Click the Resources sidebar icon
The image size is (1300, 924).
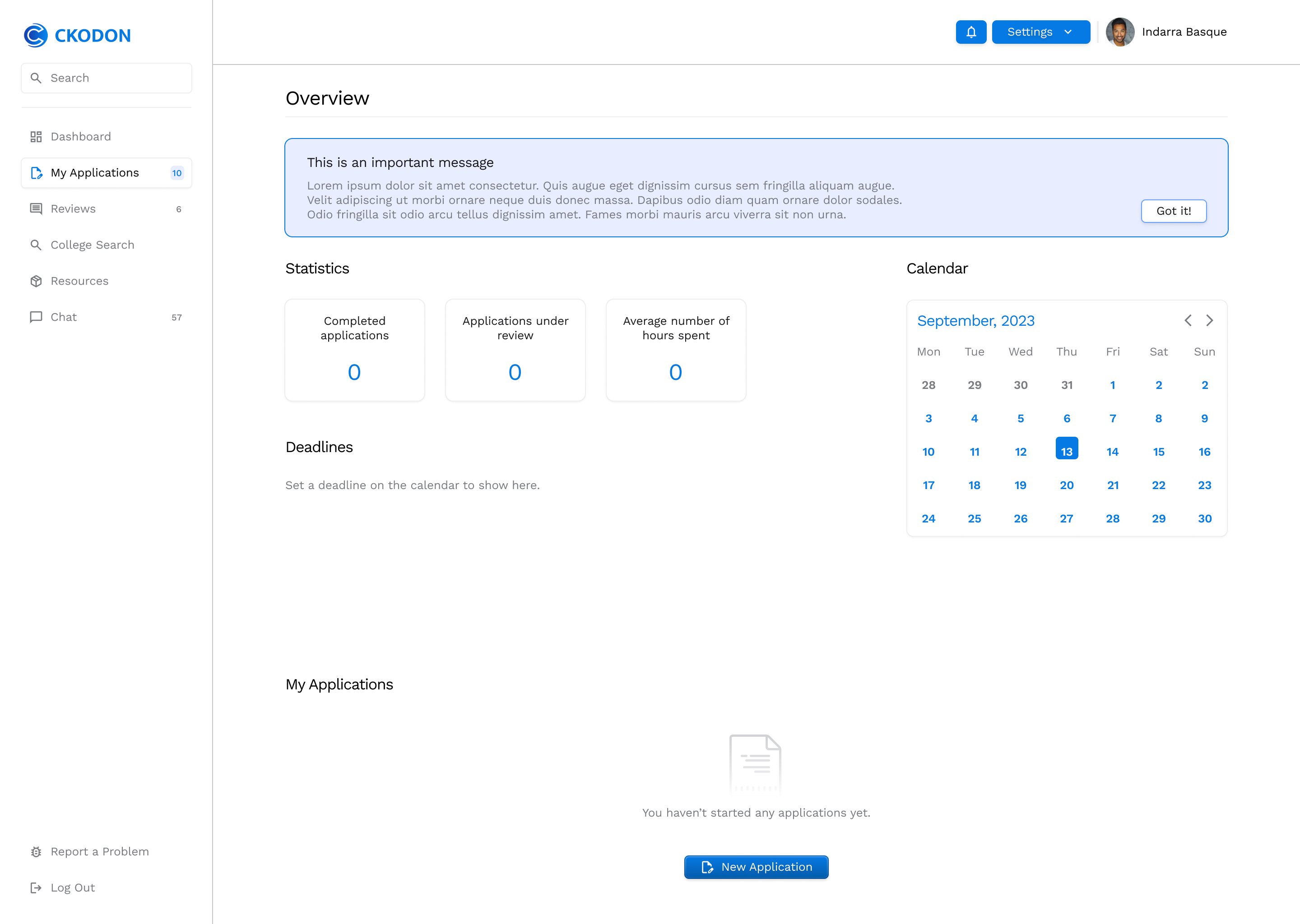click(36, 281)
